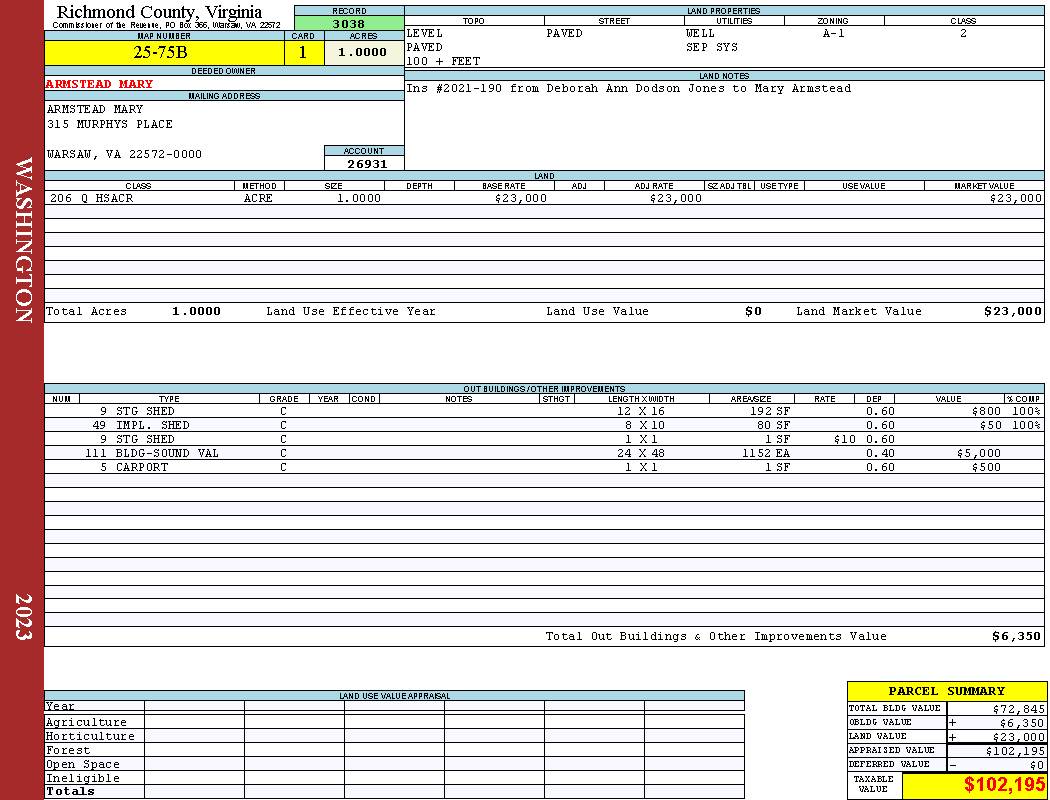Click total bldg value $72,845
The width and height of the screenshot is (1050, 800).
[x=1019, y=709]
